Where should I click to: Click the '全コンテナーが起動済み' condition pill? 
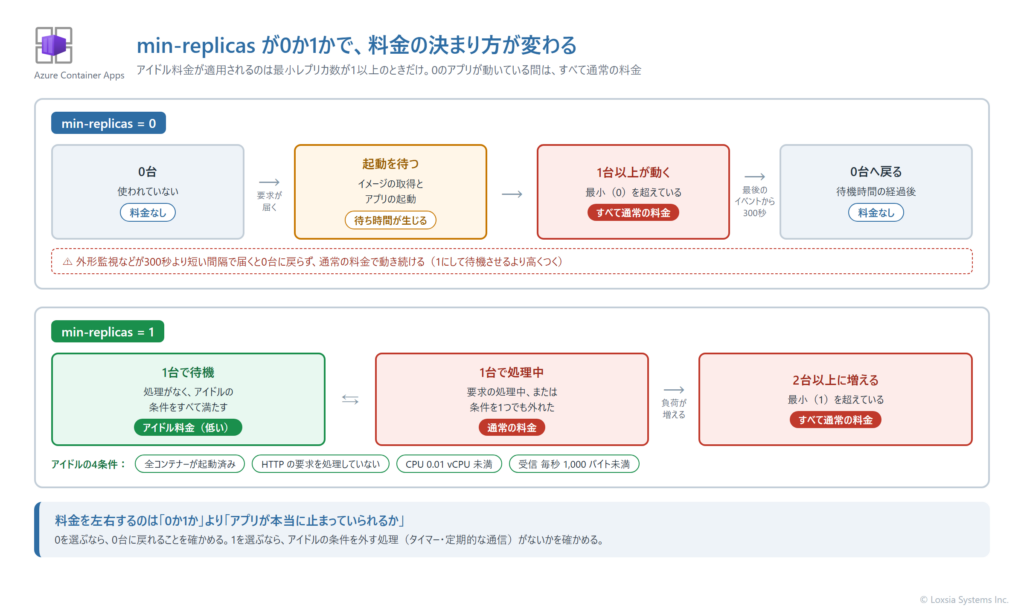pos(190,464)
